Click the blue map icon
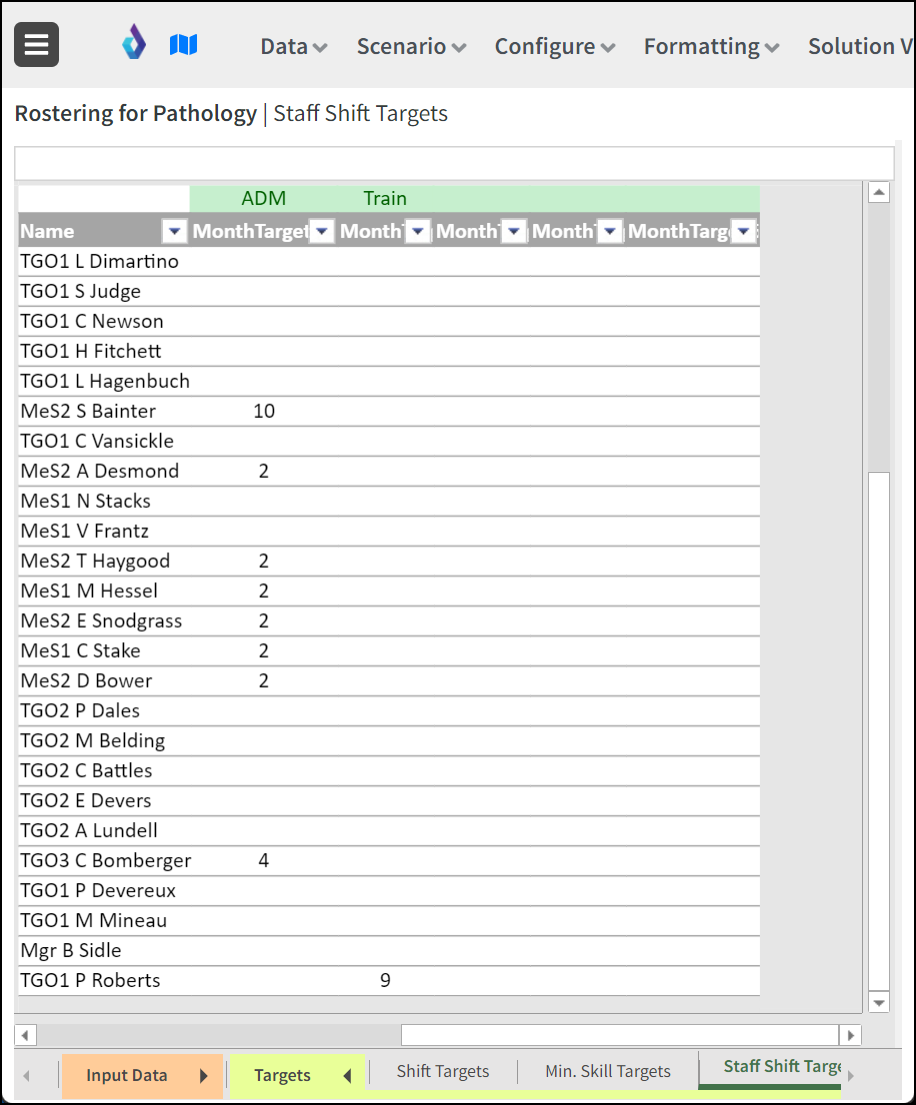The image size is (916, 1105). tap(183, 45)
